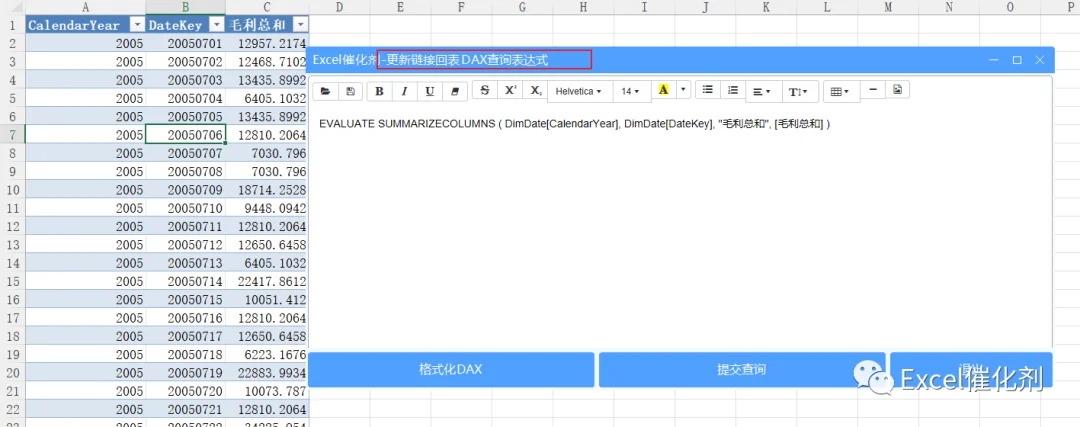Toggle bold formatting in the editor
Image resolution: width=1080 pixels, height=427 pixels.
379,91
